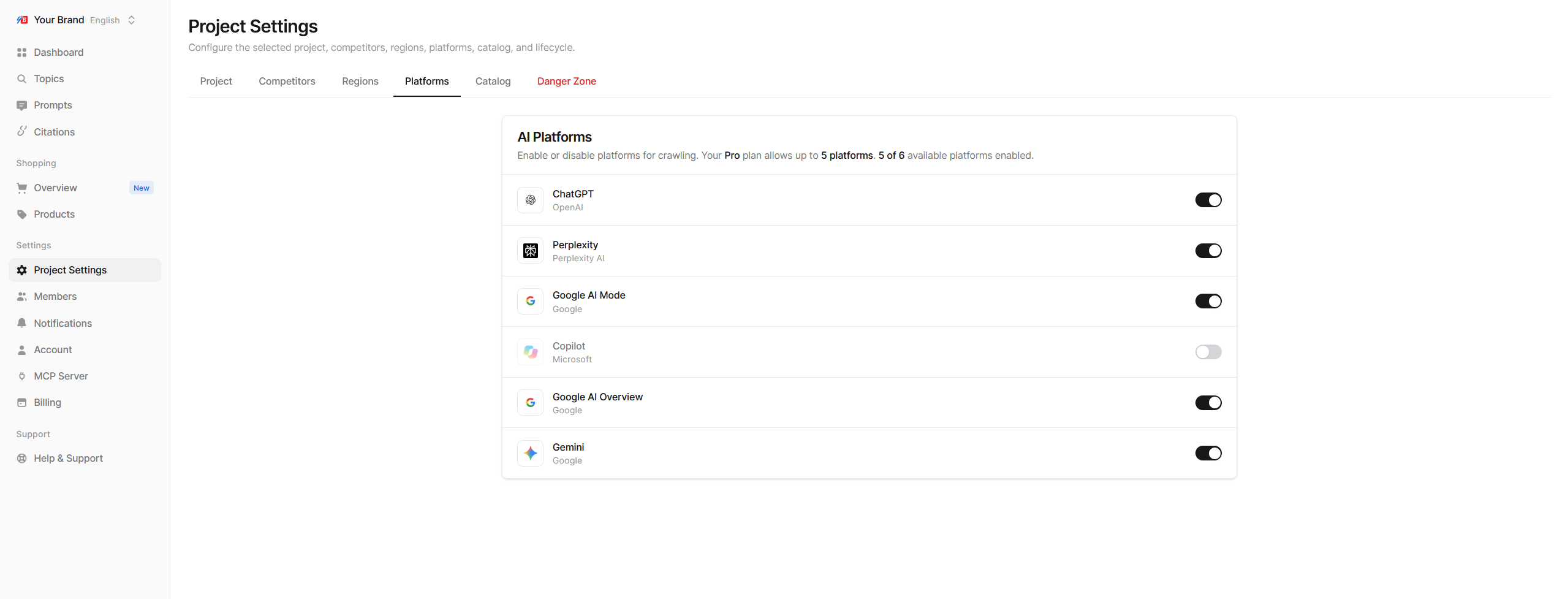Click the Gemini sparkle logo

531,453
